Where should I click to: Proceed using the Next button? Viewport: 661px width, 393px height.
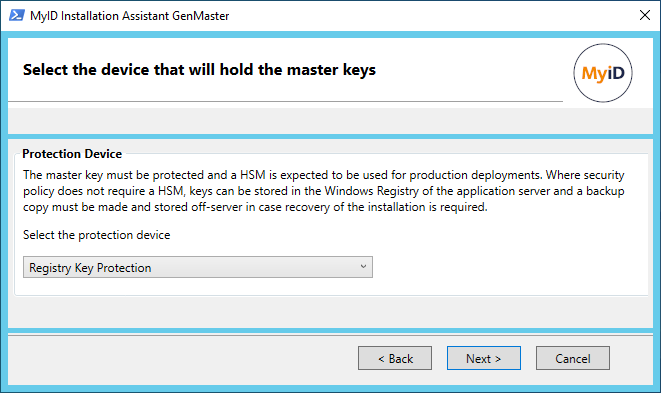[484, 358]
